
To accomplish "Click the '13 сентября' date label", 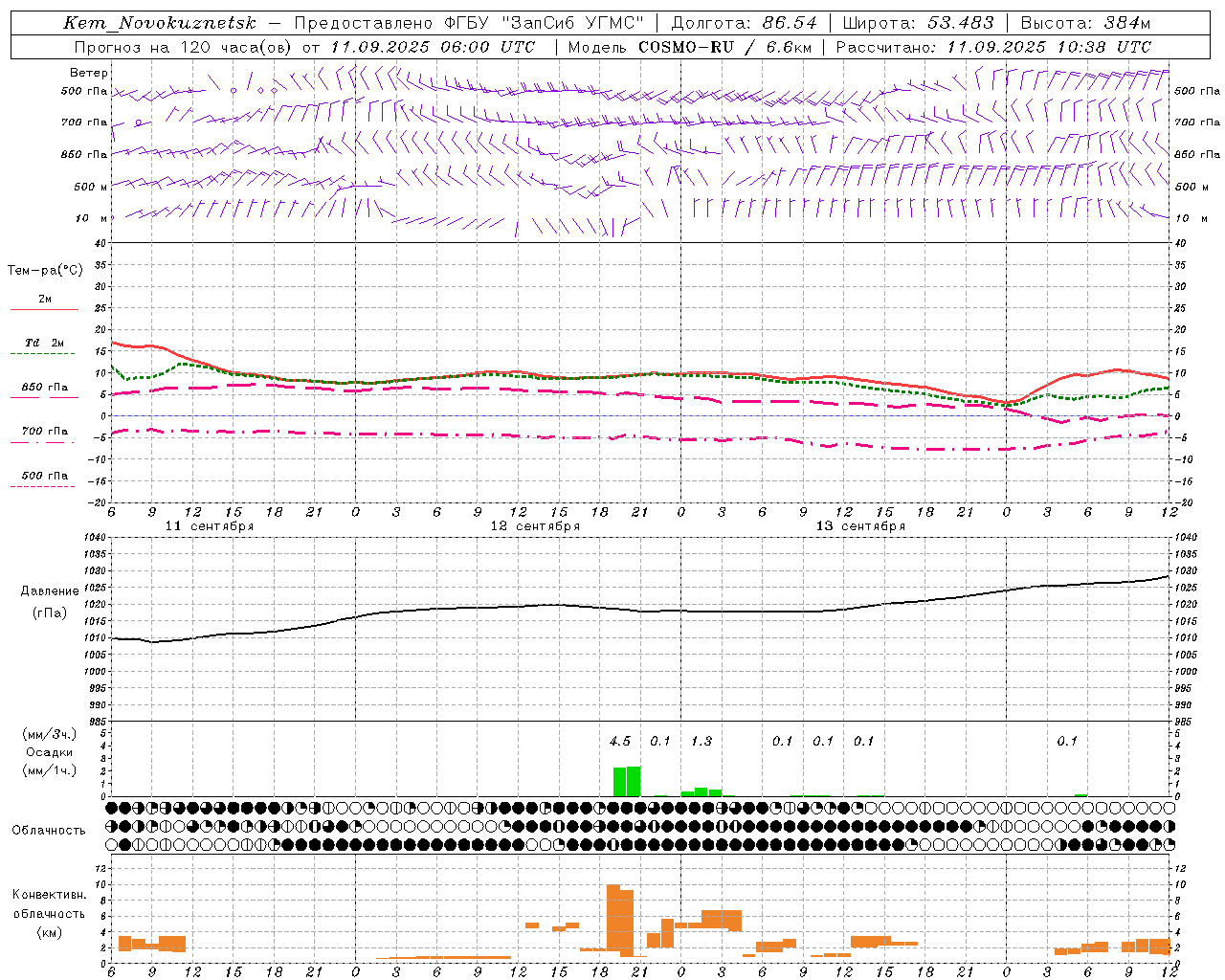I will click(860, 526).
